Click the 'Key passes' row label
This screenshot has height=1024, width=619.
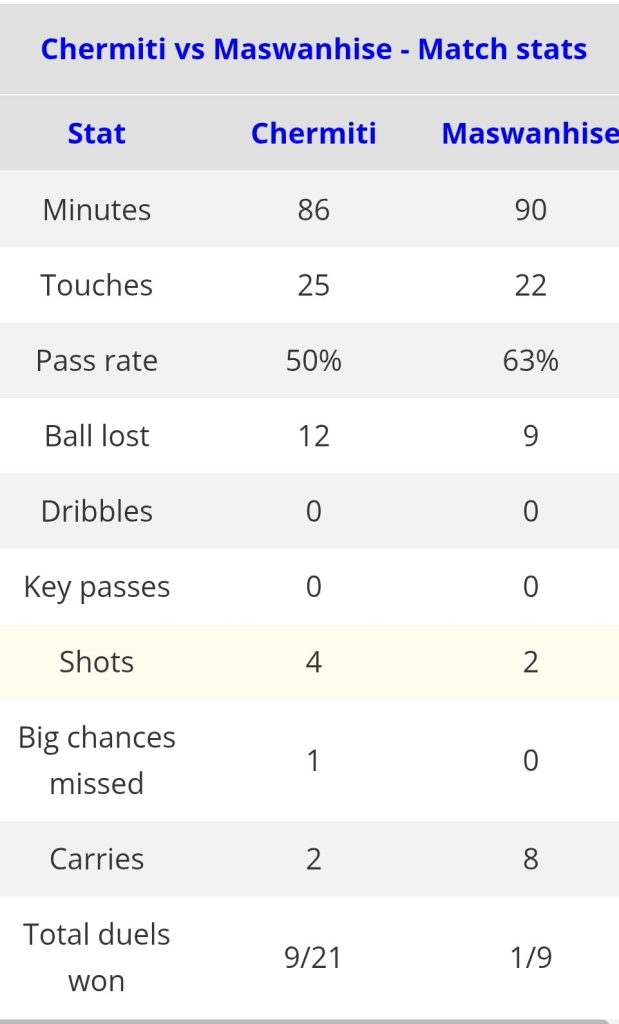[x=97, y=587]
